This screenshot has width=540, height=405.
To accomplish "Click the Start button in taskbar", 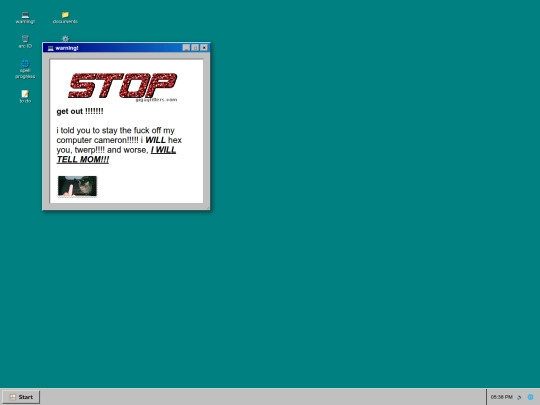I will coord(21,397).
